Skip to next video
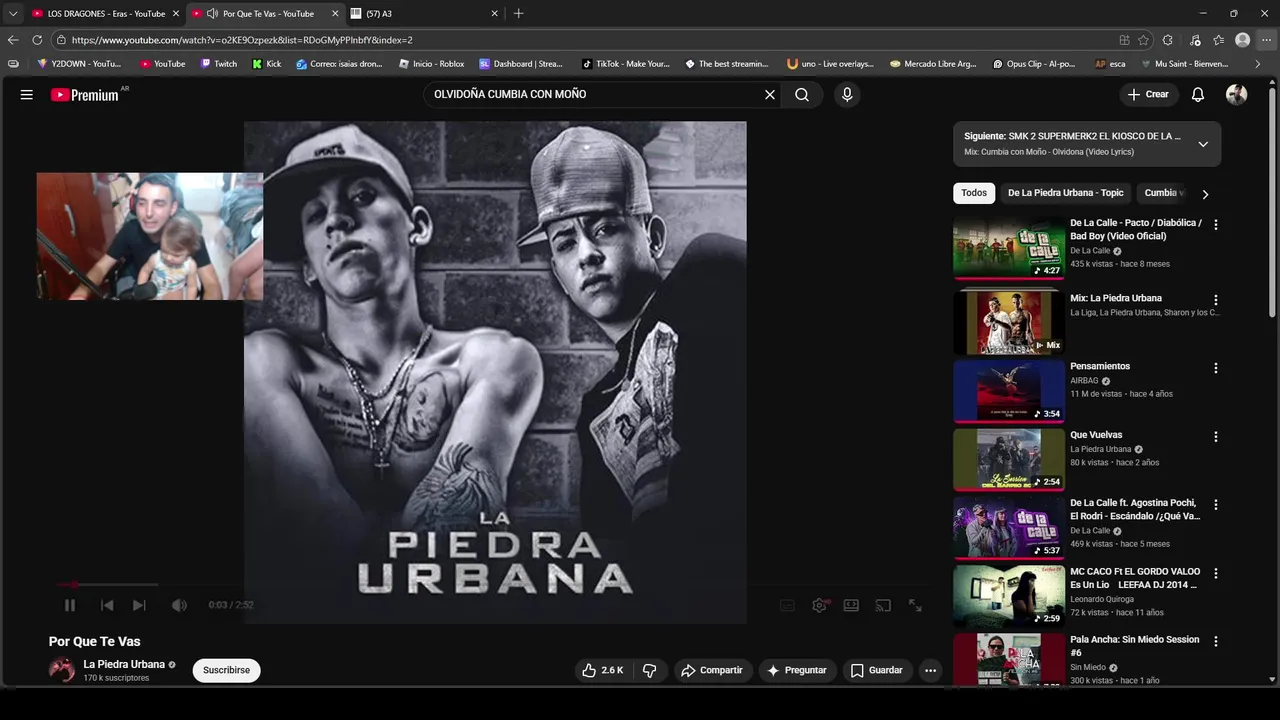The height and width of the screenshot is (720, 1280). point(139,605)
